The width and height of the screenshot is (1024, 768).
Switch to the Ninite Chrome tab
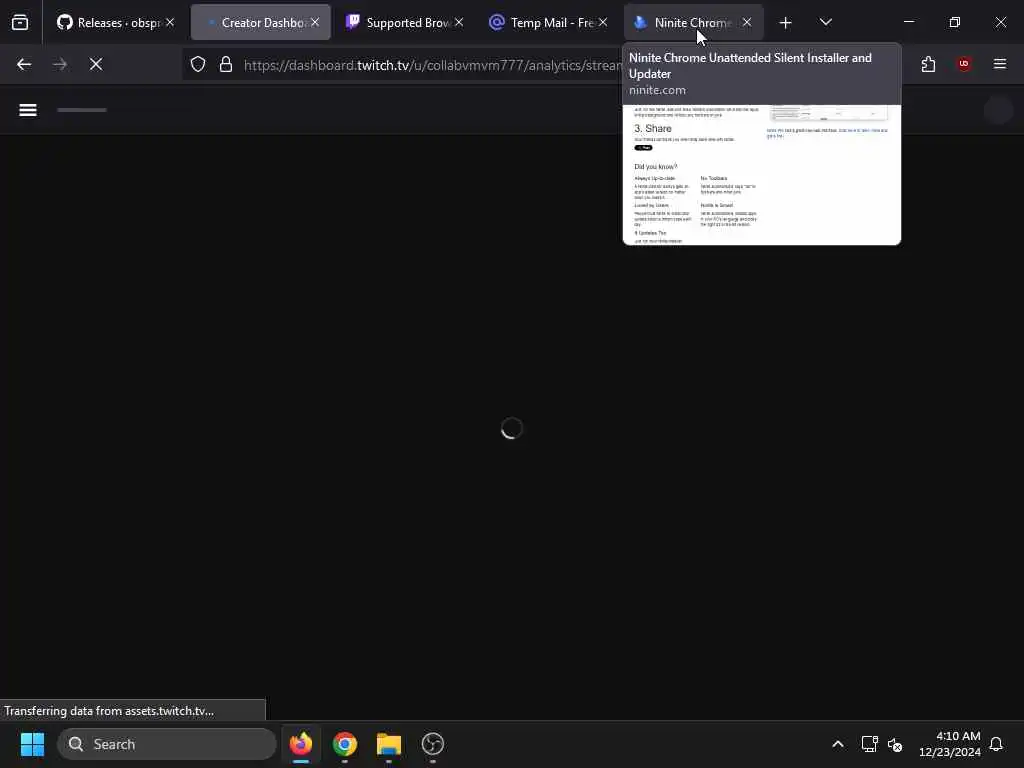[694, 22]
